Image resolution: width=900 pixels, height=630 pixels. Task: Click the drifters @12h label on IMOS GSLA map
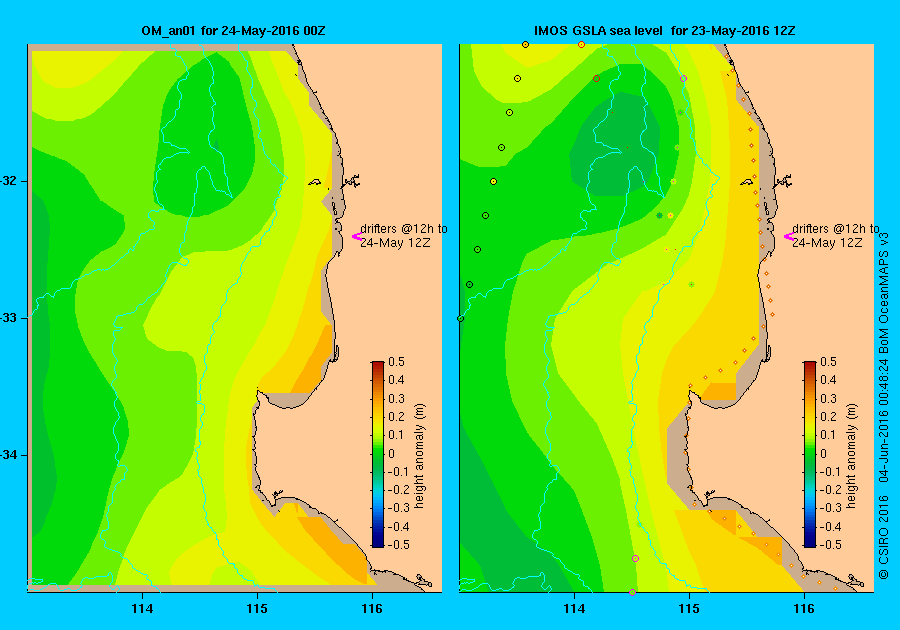[836, 236]
